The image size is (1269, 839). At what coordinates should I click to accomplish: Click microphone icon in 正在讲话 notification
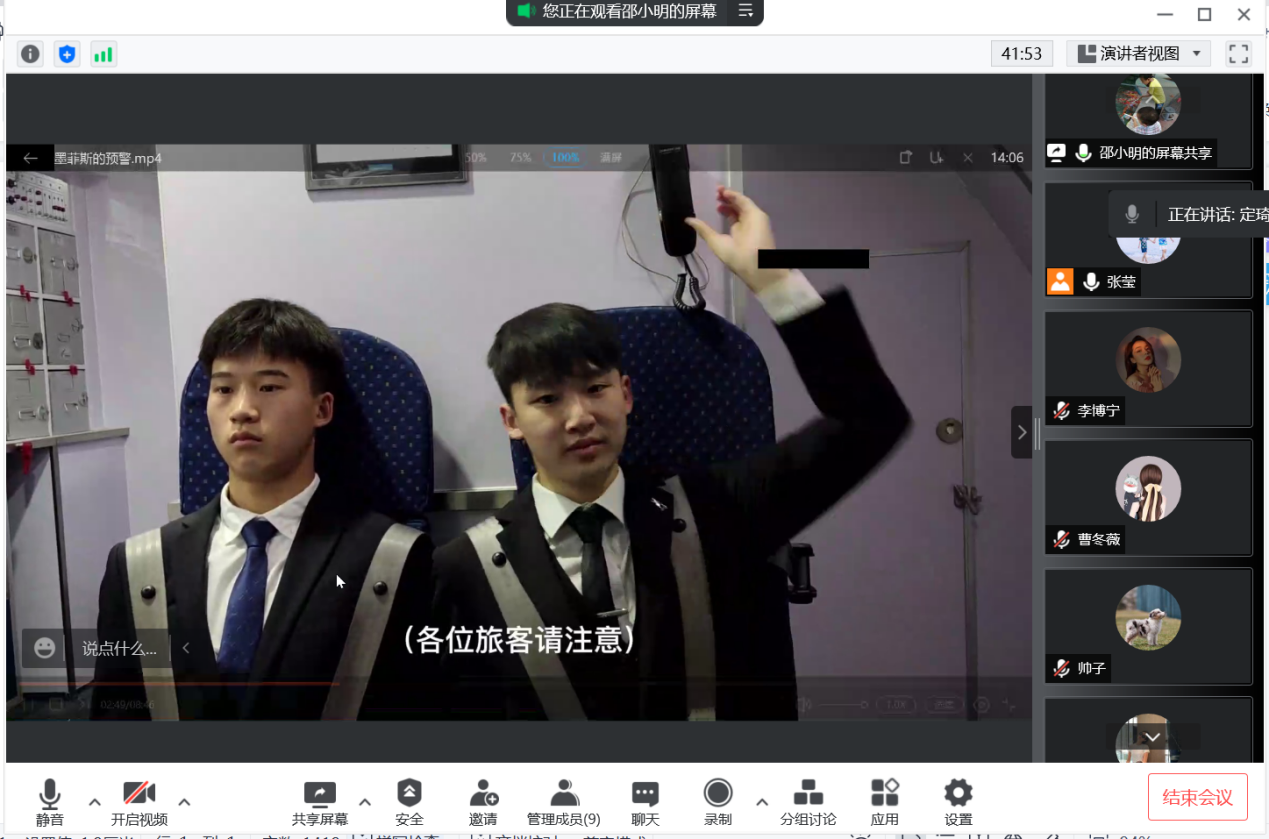pos(1132,214)
